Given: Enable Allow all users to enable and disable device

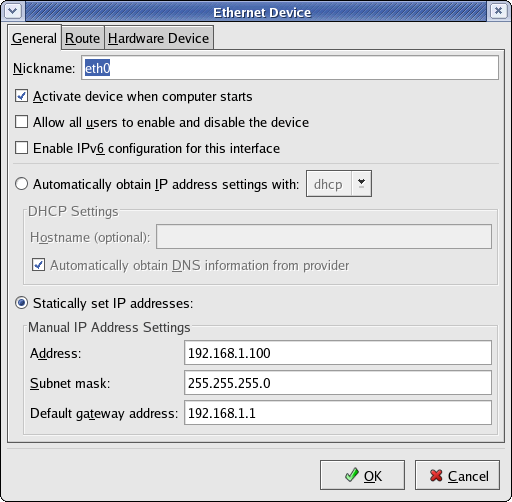Looking at the screenshot, I should [21, 122].
